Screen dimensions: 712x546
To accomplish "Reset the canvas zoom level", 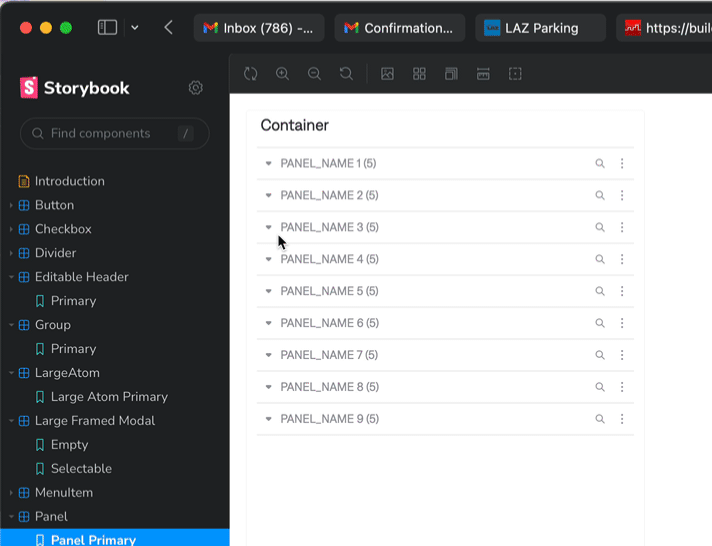I will pos(346,74).
